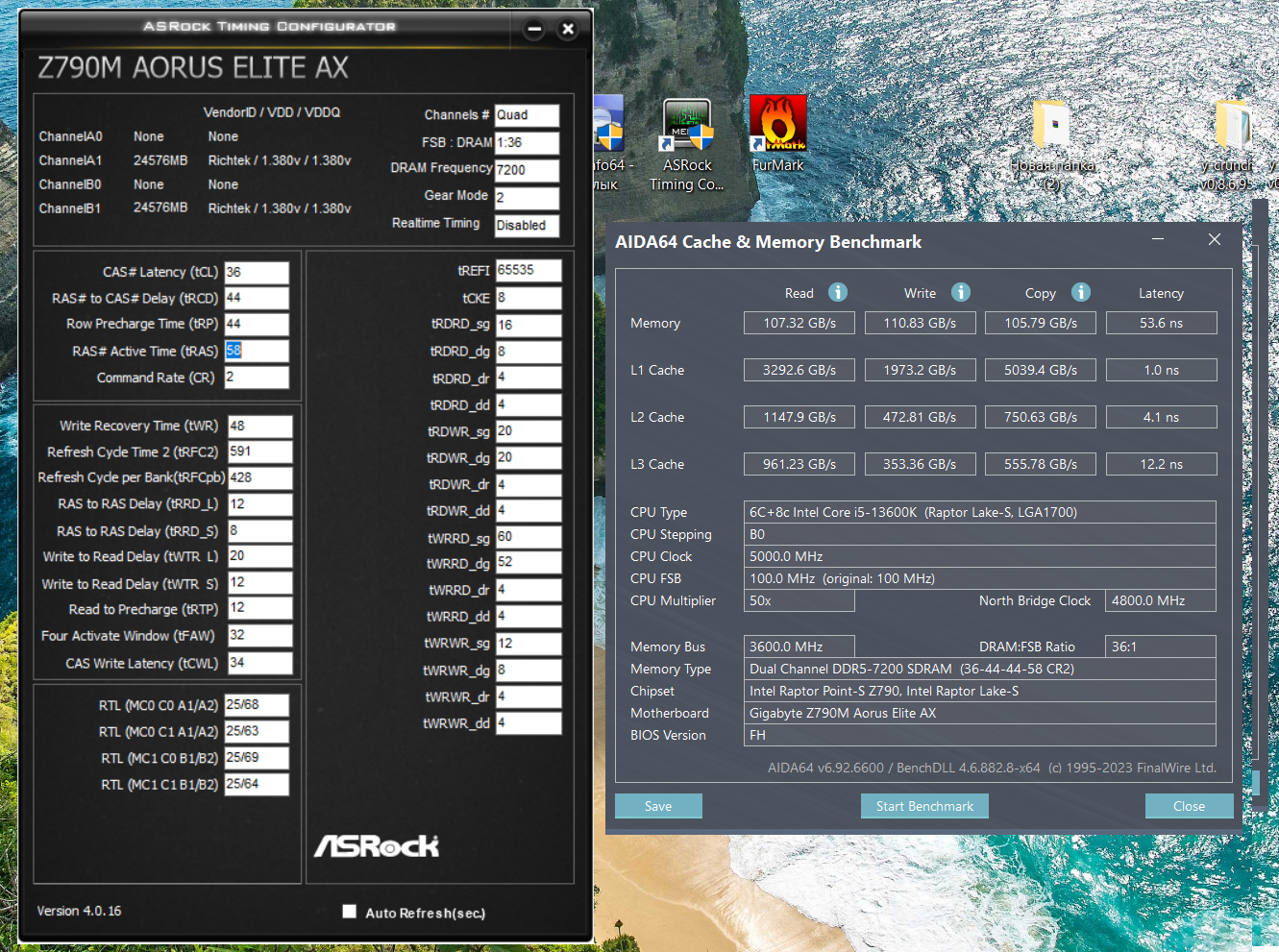
Task: Click the Read to Precharge (tRTP) field
Action: (x=260, y=608)
